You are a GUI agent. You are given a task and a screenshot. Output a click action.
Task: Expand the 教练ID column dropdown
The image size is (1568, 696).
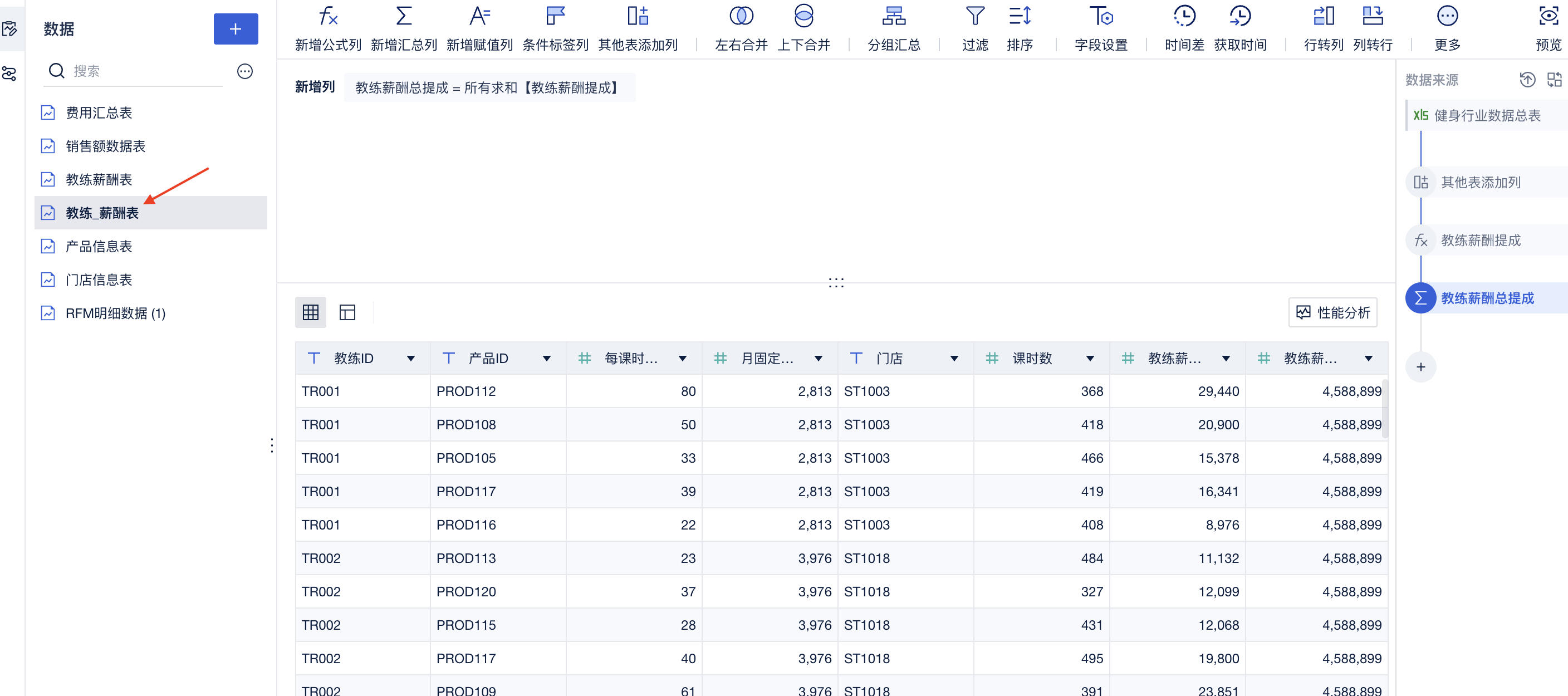click(411, 359)
